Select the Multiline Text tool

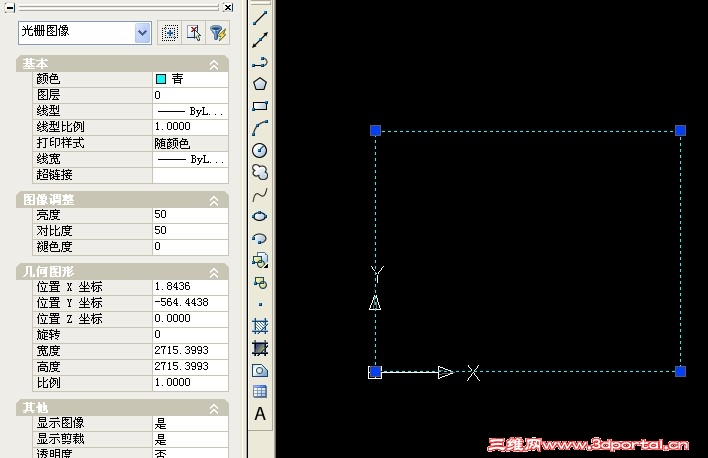pos(260,414)
